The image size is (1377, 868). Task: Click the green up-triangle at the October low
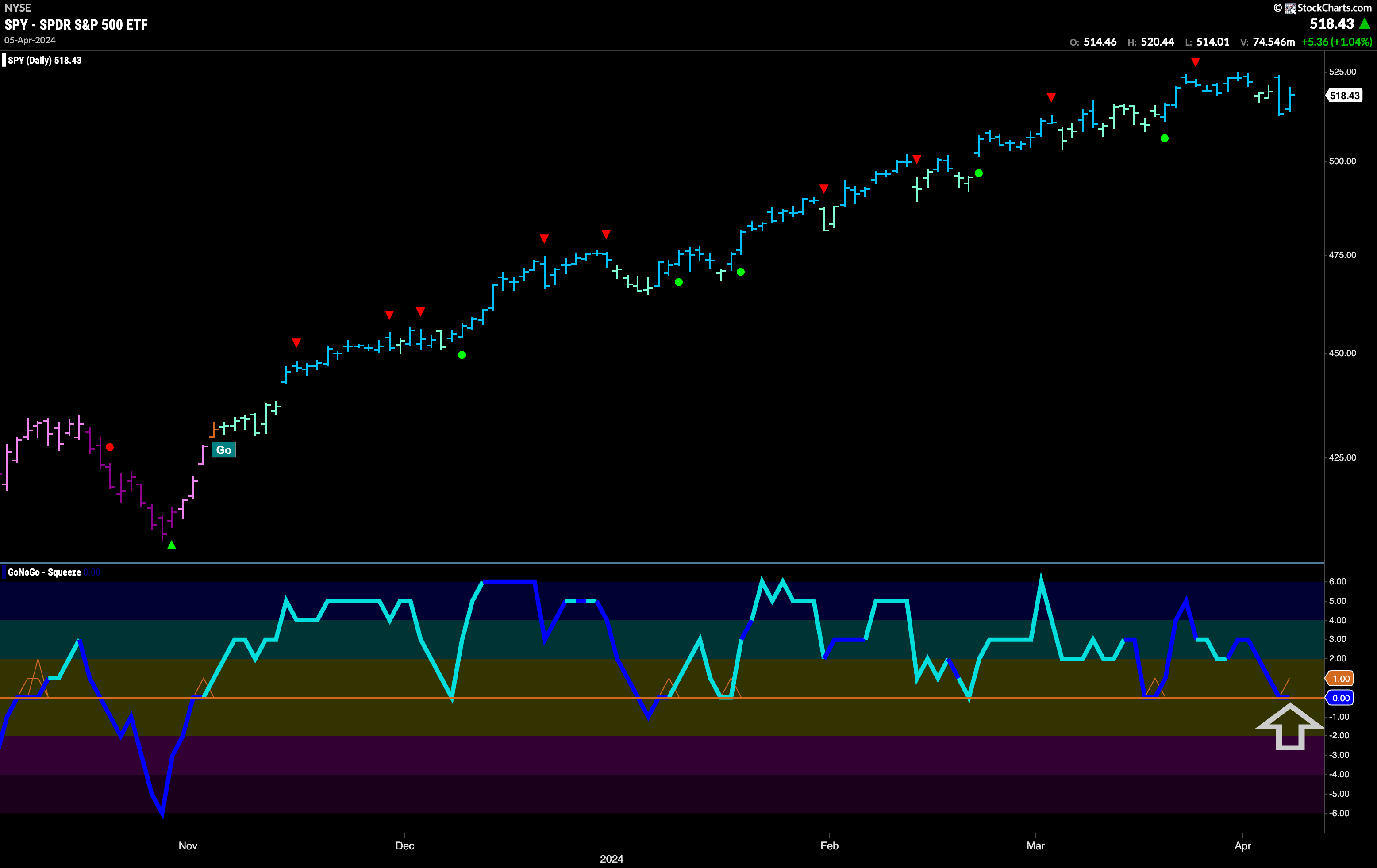(x=172, y=545)
